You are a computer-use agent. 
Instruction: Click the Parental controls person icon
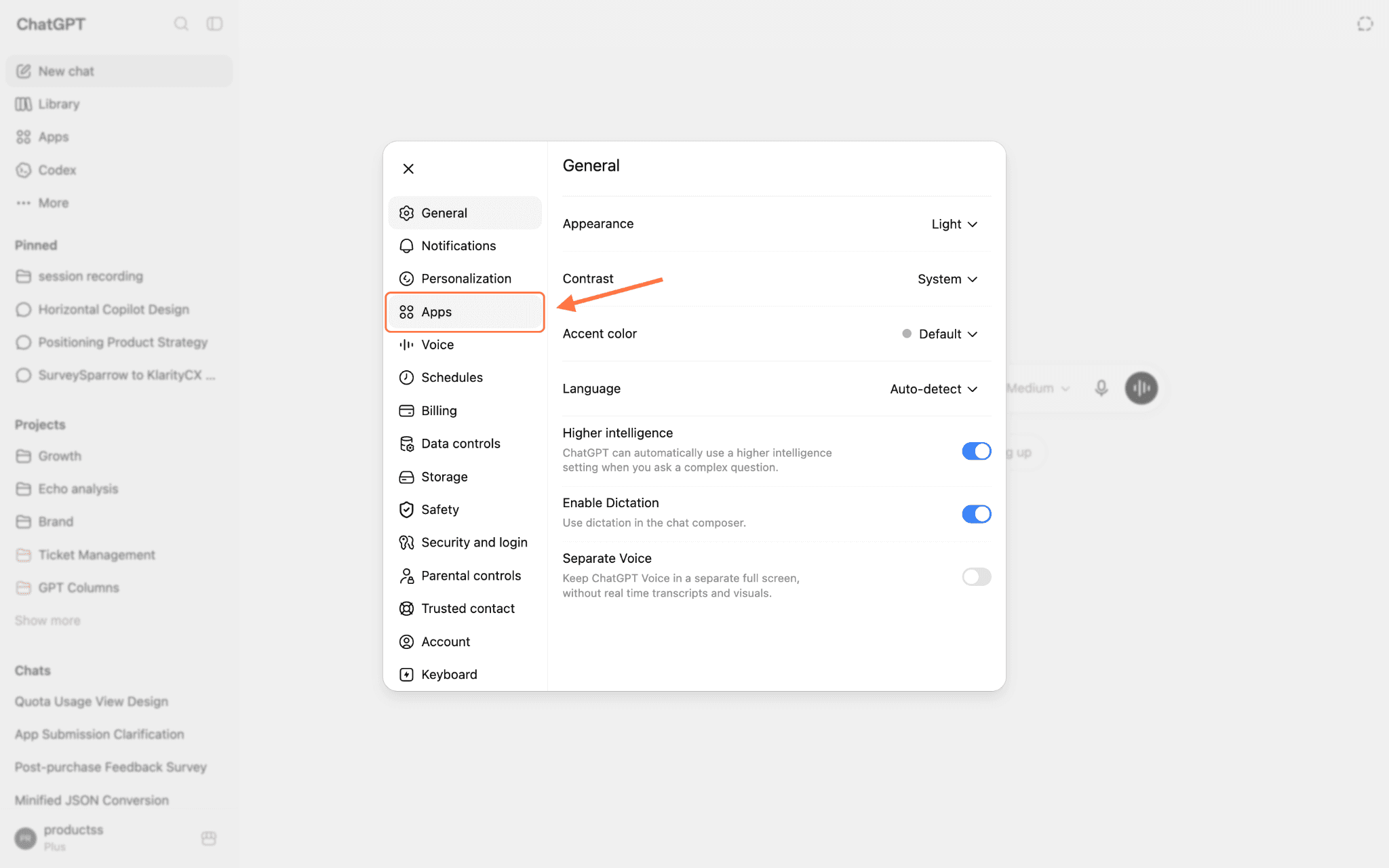406,576
